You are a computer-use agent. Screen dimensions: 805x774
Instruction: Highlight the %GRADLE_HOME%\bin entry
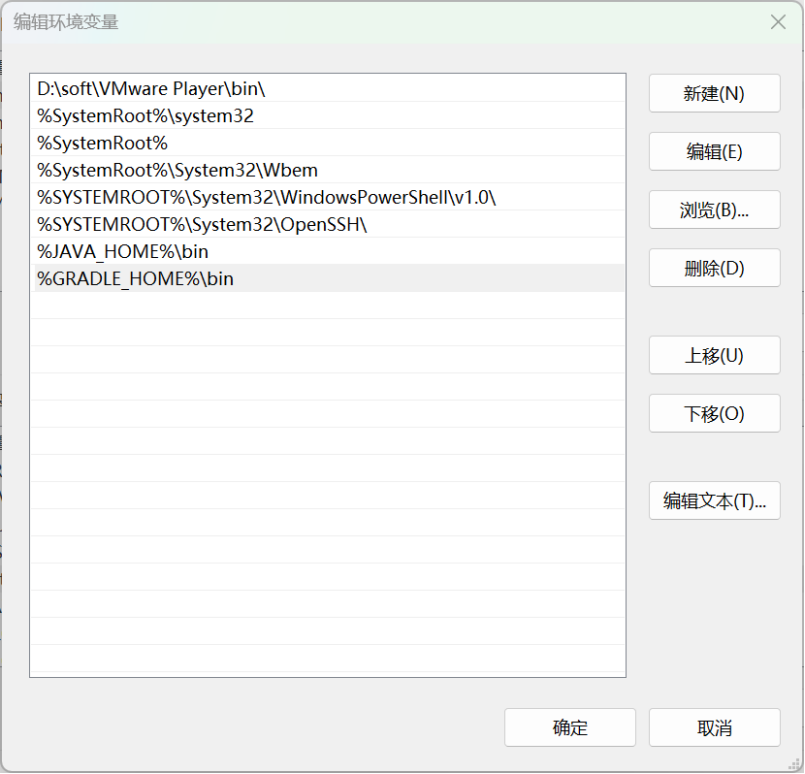pyautogui.click(x=136, y=279)
